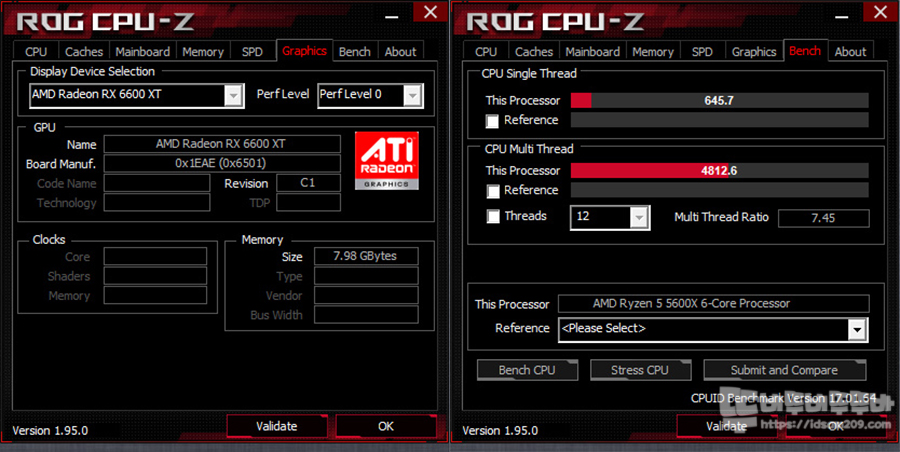
Task: Click Validate in the Graphics window
Action: (277, 426)
